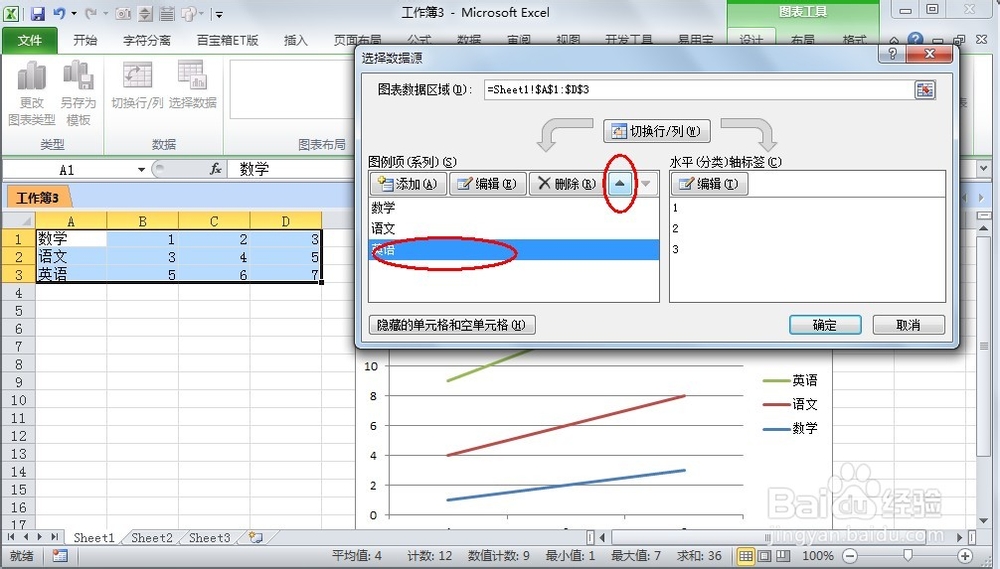This screenshot has width=1000, height=569.
Task: Select axis label 2 in category list
Action: click(x=807, y=228)
